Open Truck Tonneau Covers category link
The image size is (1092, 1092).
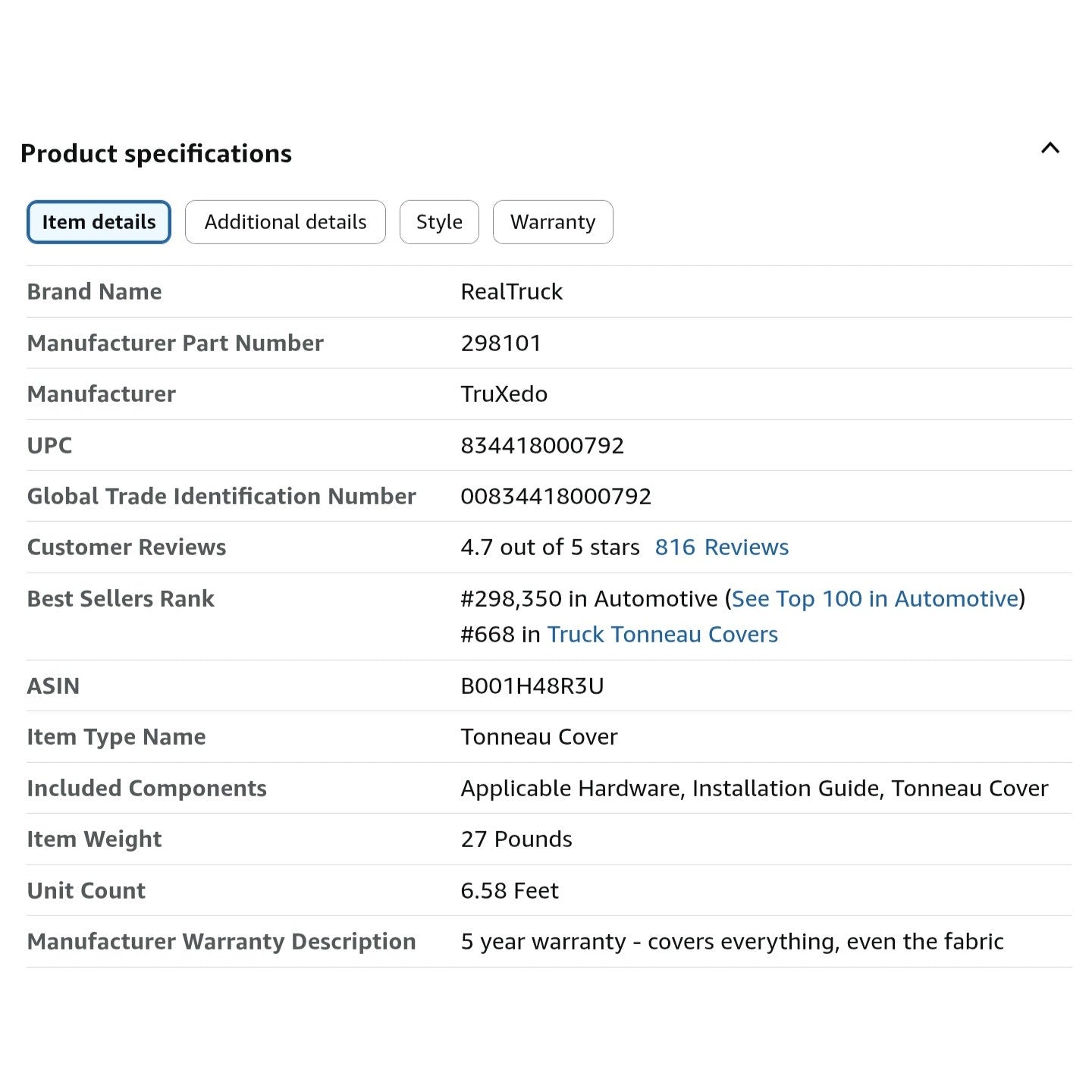point(662,635)
